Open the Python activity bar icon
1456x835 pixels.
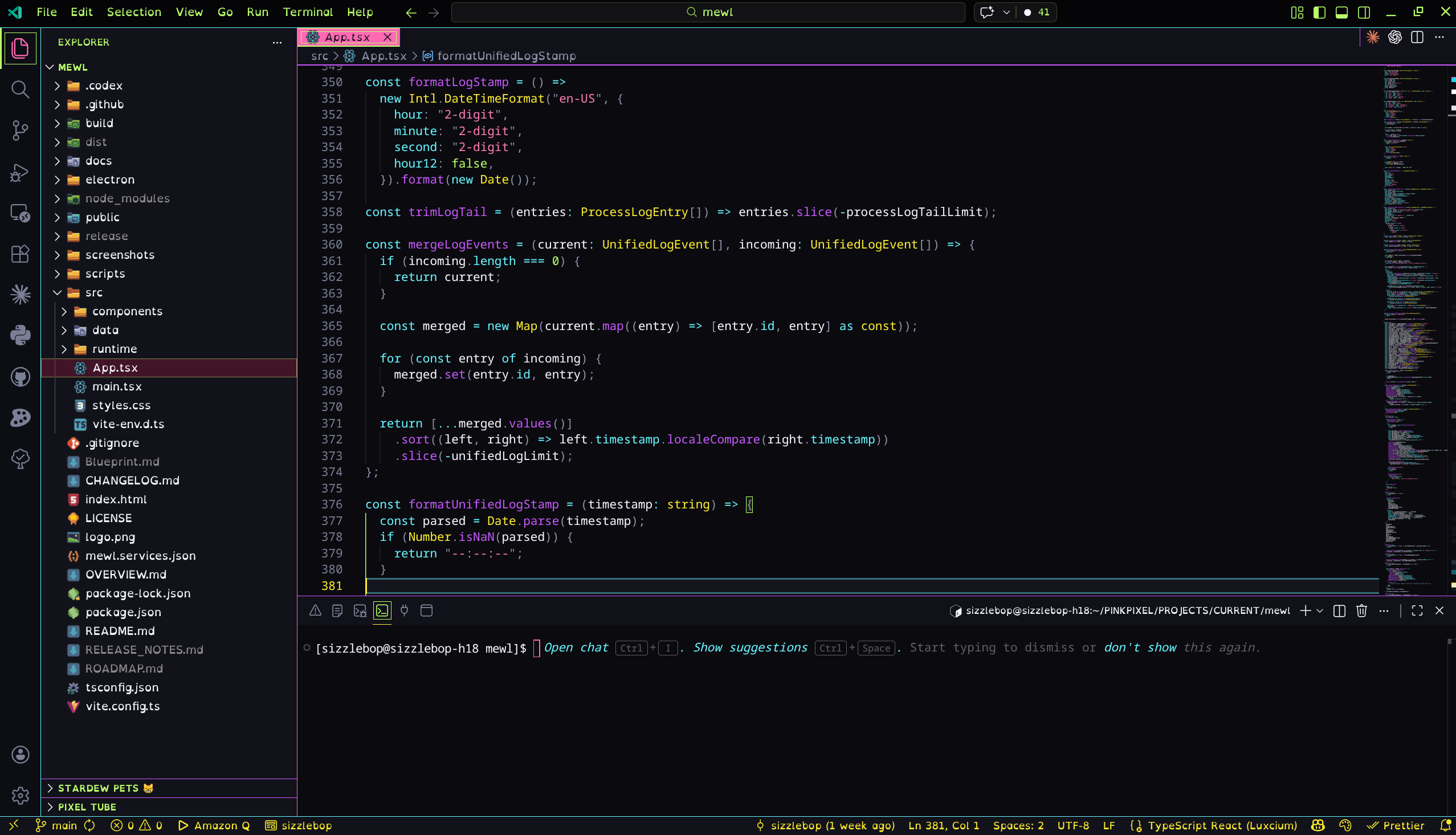(x=20, y=336)
